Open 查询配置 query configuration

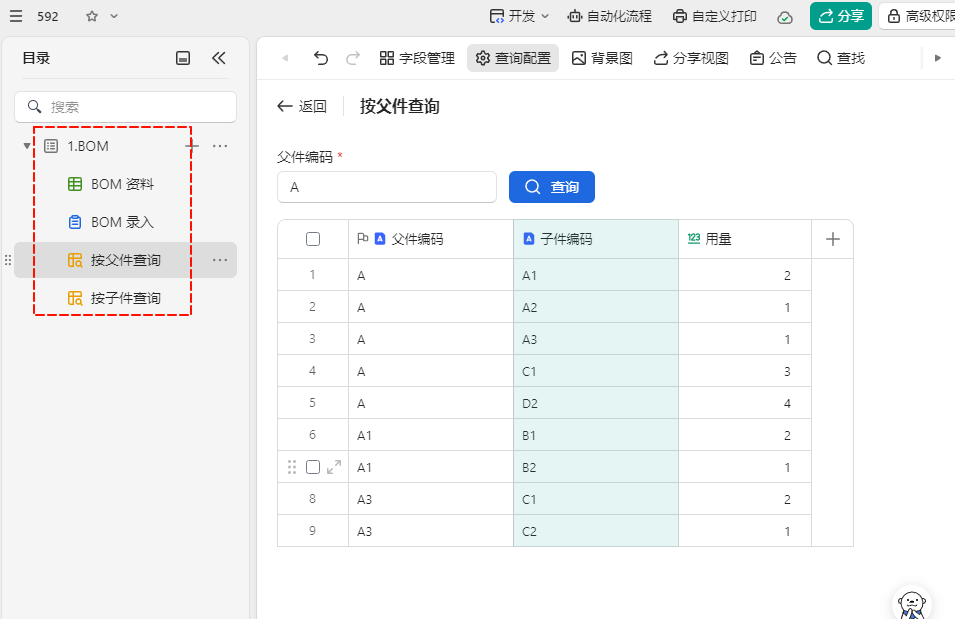tap(513, 58)
